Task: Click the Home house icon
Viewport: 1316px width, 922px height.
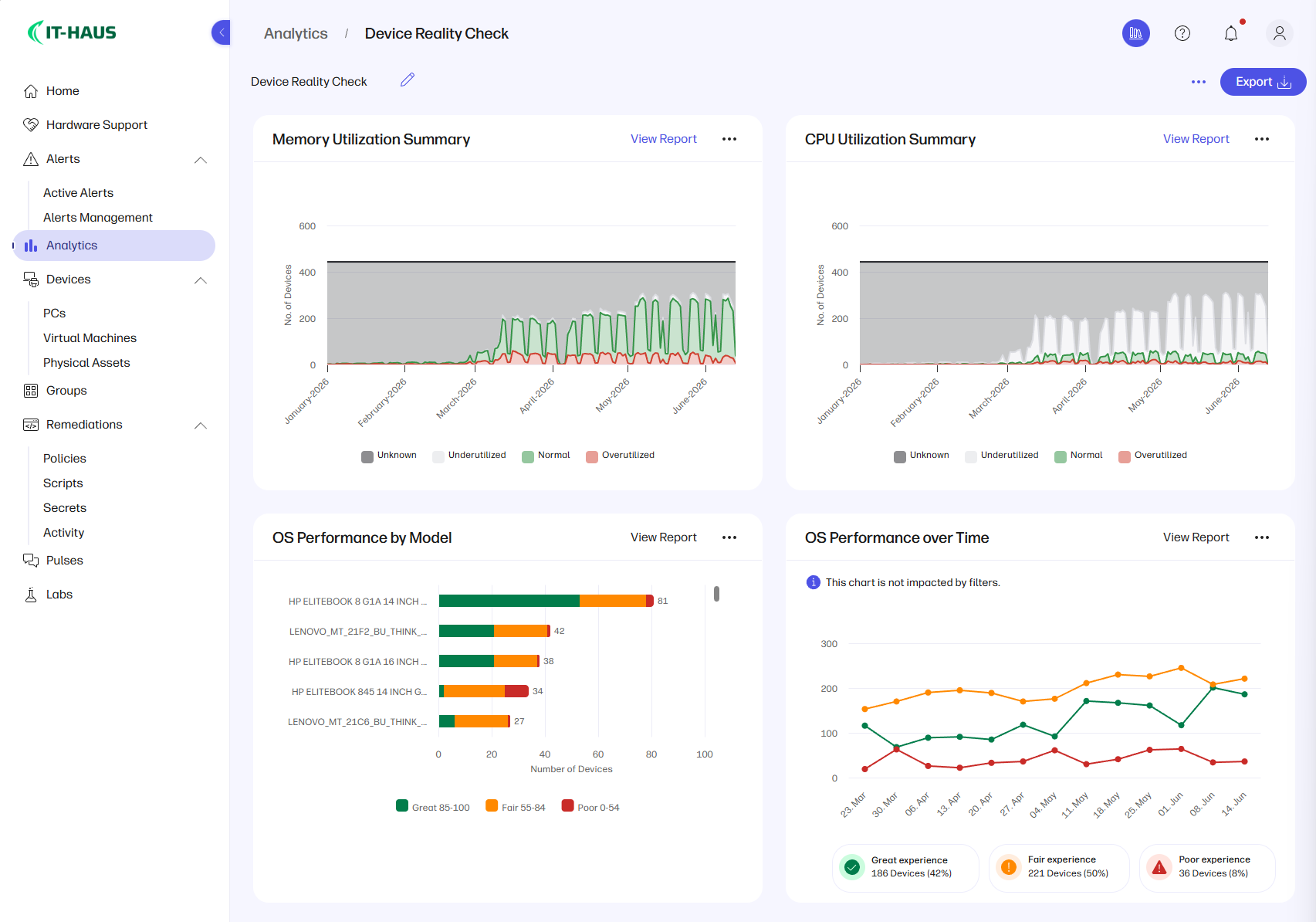Action: point(31,91)
